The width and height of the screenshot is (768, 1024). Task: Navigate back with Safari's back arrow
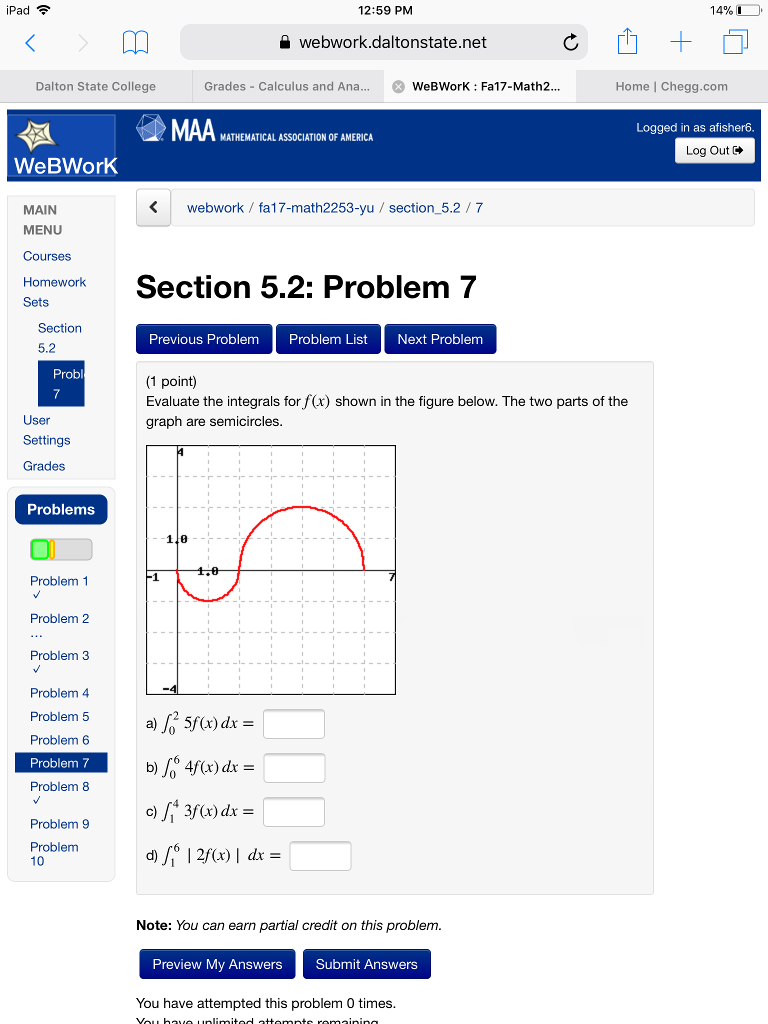(30, 42)
